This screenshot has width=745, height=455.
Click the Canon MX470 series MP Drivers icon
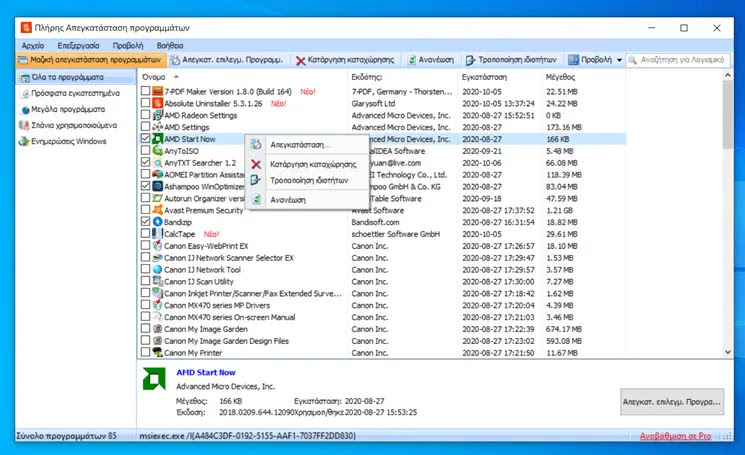tap(158, 305)
